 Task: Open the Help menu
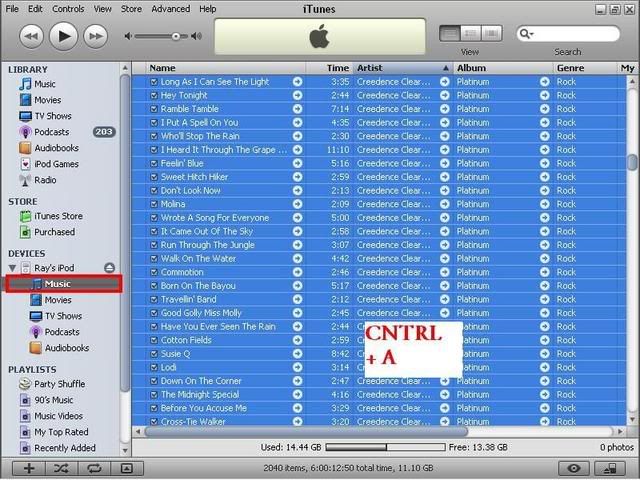(207, 9)
